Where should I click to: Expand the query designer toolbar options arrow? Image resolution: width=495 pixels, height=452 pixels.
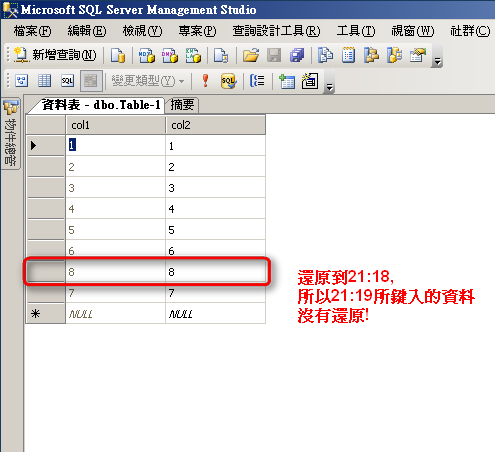pos(329,87)
